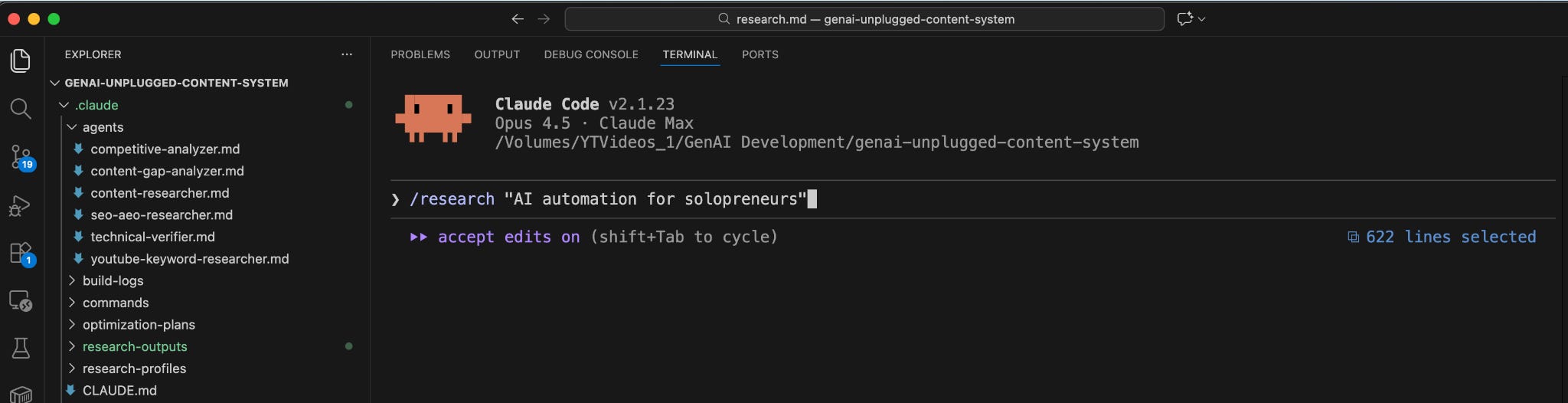Open the Testing flask icon
The image size is (1568, 403).
(21, 349)
